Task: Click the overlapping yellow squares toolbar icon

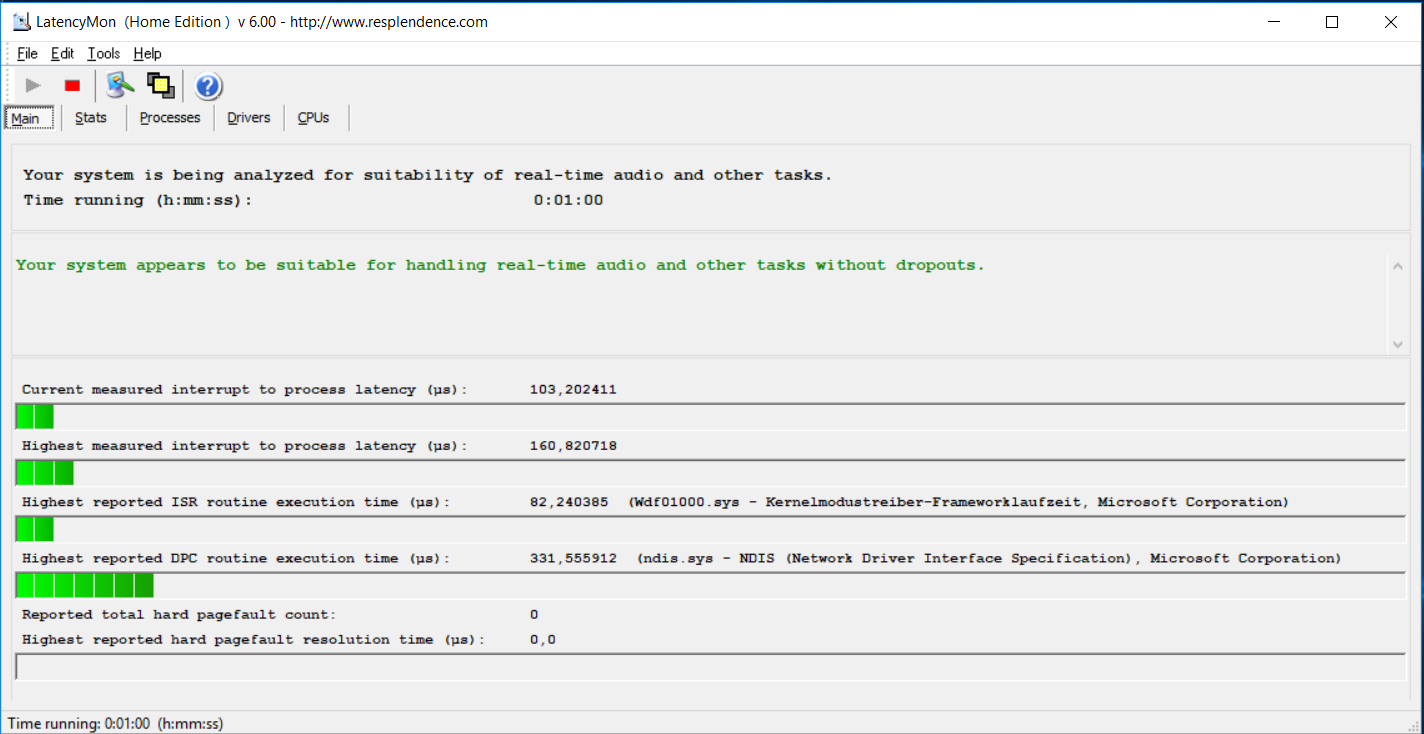Action: point(160,86)
